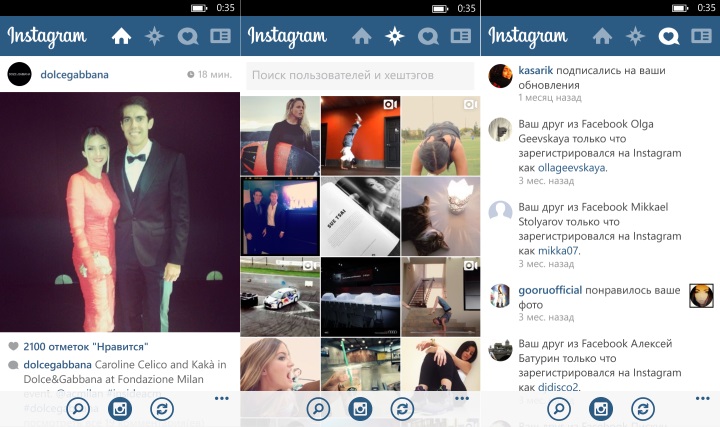Screen dimensions: 720x427
Task: Expand the three-dots menu in left screen bottom bar
Action: click(x=222, y=399)
